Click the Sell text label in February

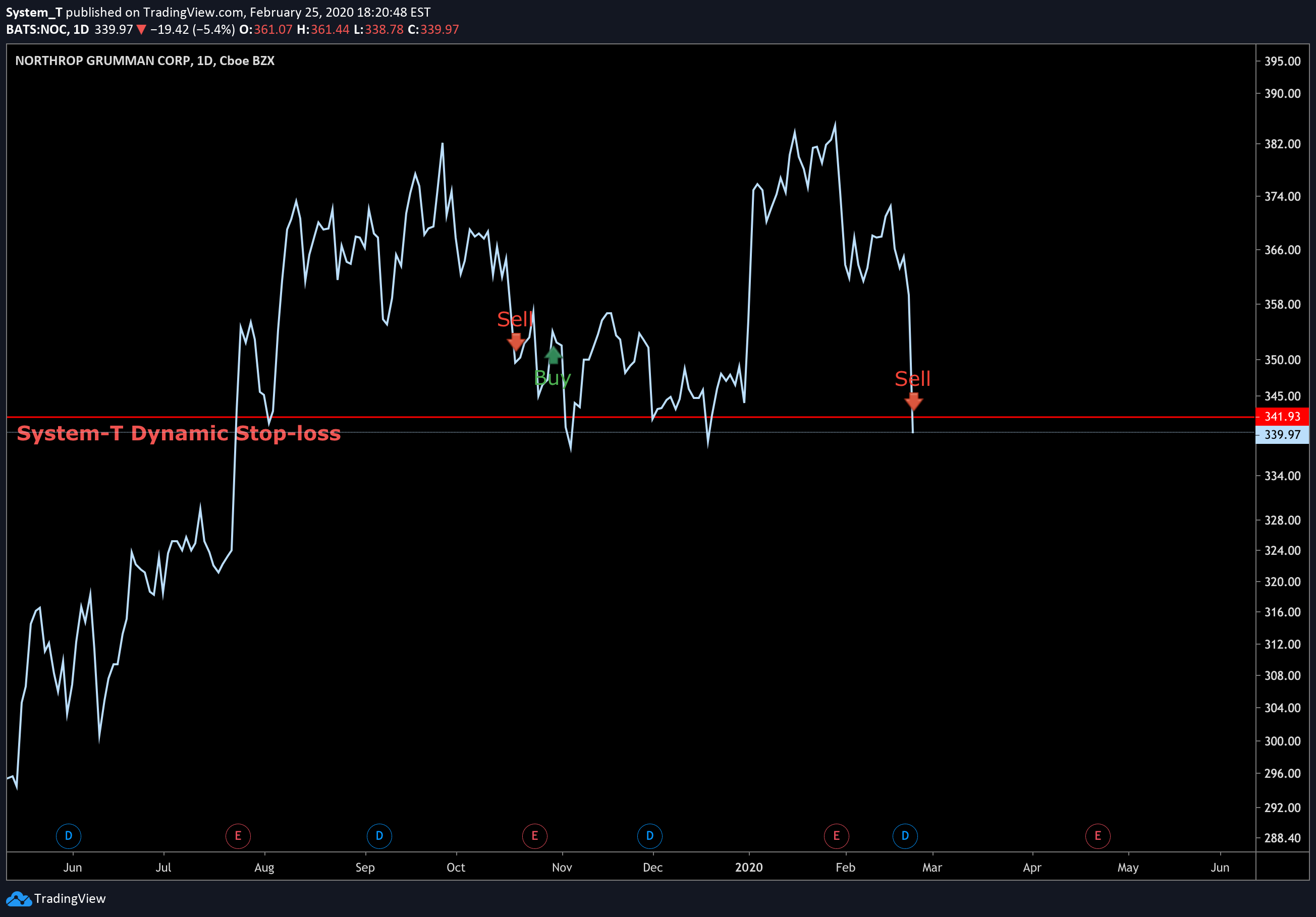click(912, 379)
